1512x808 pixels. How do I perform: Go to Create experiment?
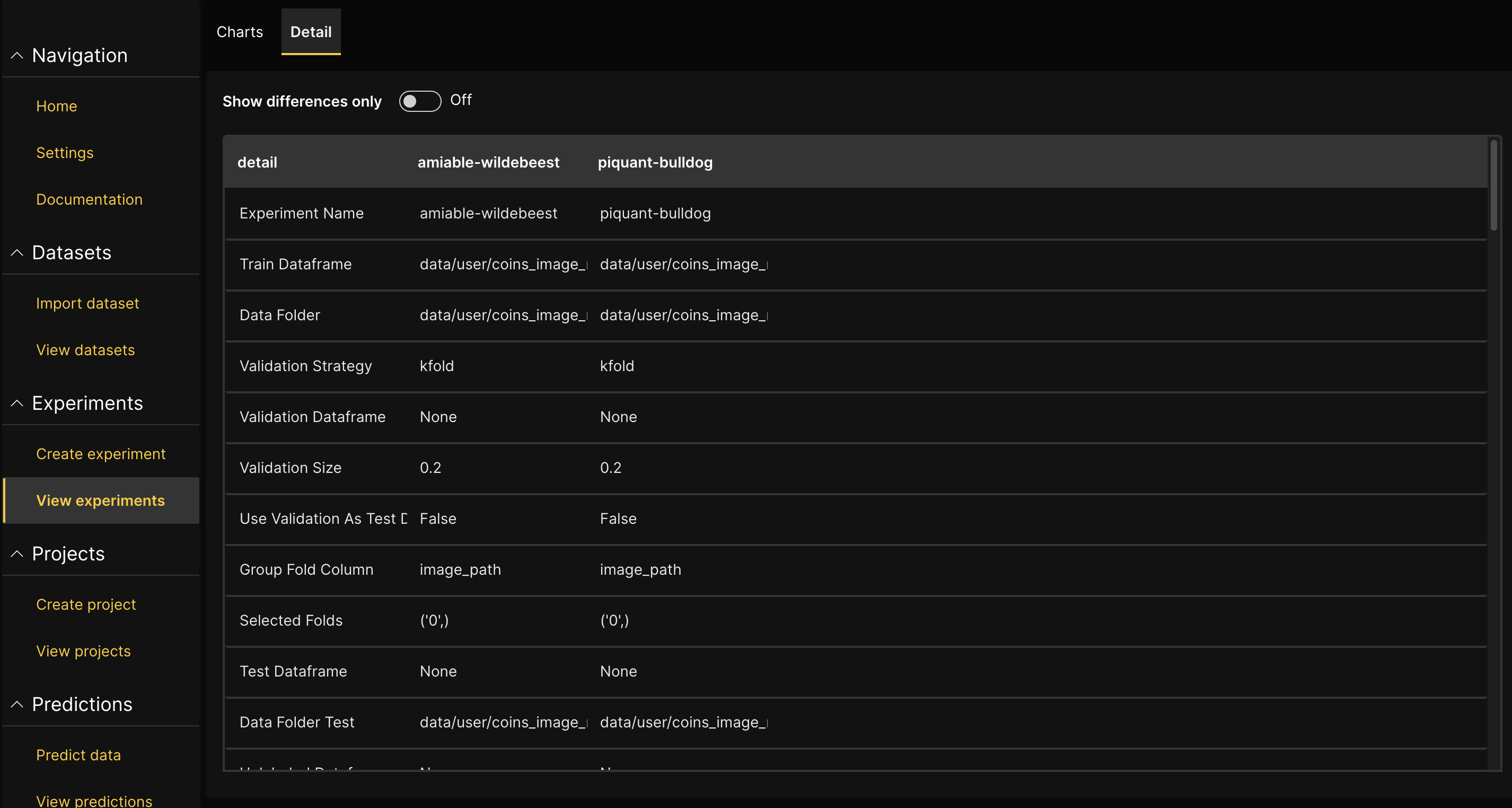pos(101,454)
